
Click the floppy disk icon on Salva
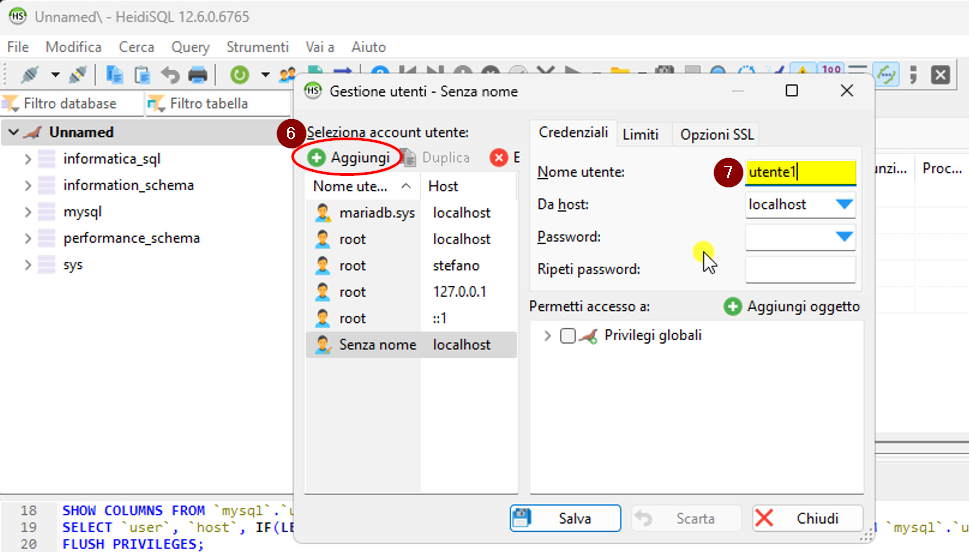tap(522, 518)
